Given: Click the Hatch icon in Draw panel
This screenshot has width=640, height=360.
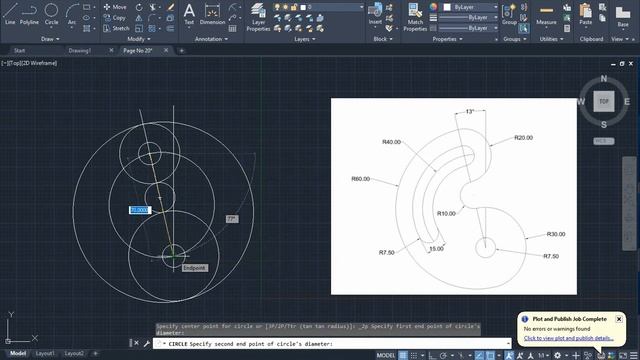Looking at the screenshot, I should [87, 29].
